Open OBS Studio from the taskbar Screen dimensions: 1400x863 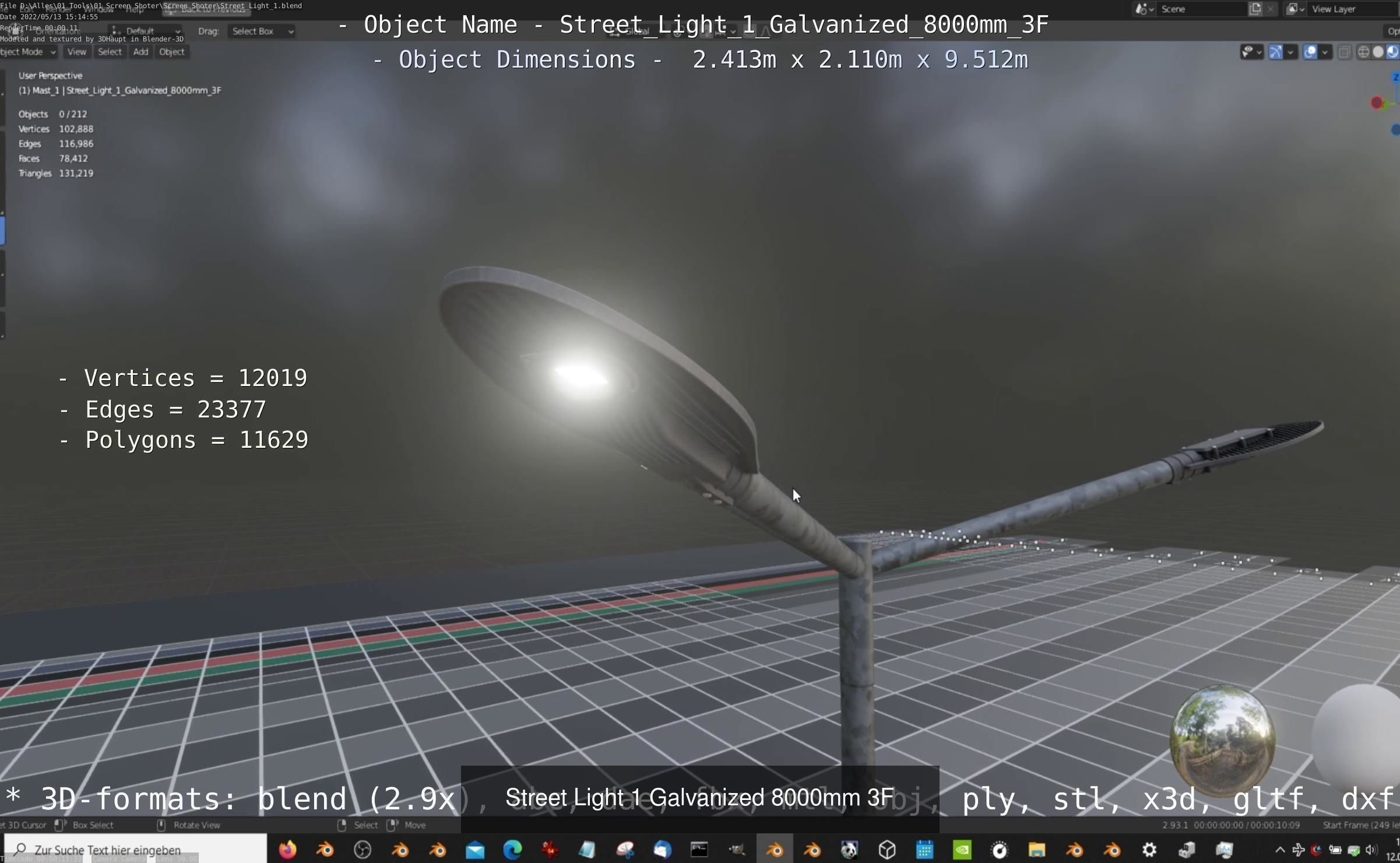(363, 850)
